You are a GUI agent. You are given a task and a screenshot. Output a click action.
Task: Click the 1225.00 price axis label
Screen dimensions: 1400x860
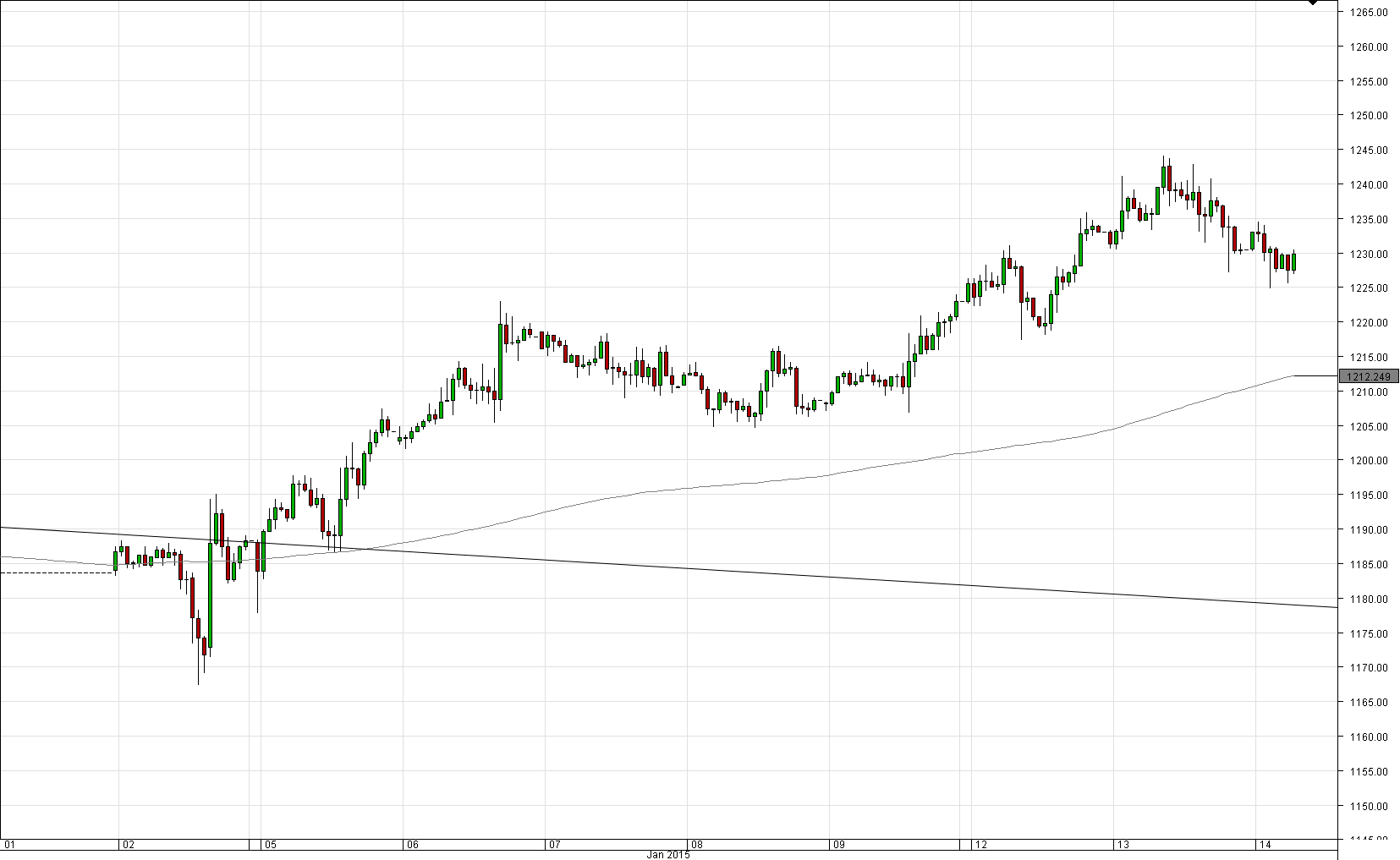[x=1369, y=288]
